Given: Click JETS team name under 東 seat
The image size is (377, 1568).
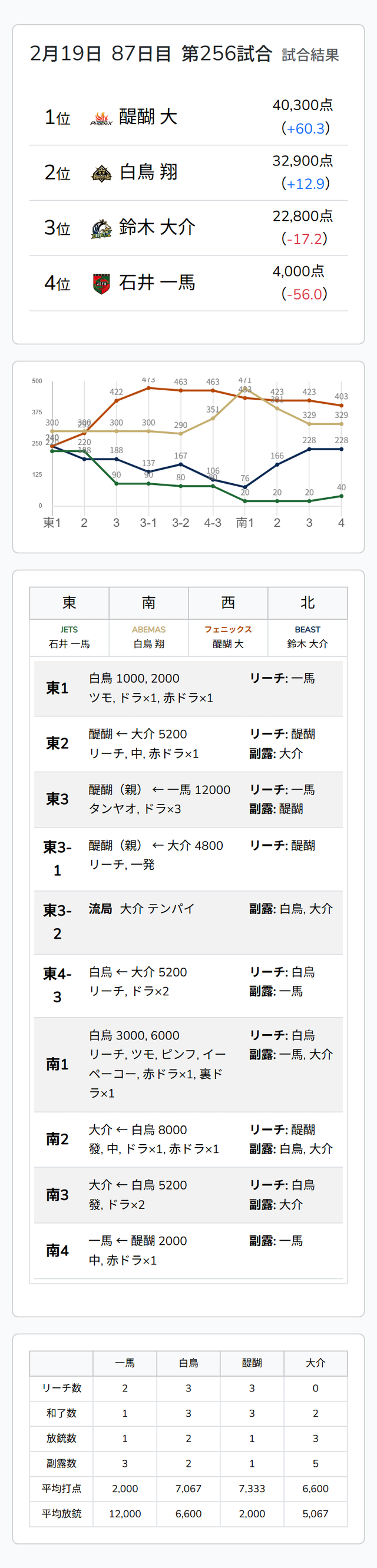Looking at the screenshot, I should pos(70,629).
